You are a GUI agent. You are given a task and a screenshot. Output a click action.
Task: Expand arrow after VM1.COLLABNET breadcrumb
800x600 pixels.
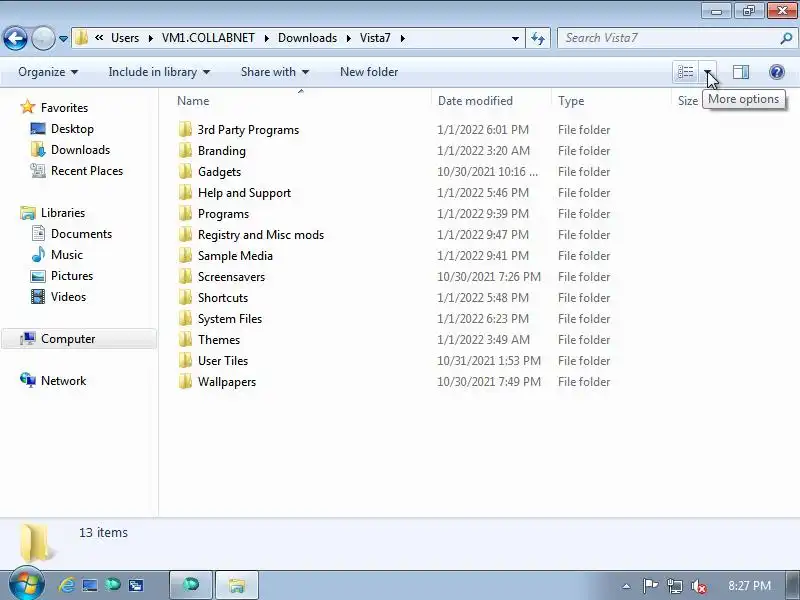(266, 38)
